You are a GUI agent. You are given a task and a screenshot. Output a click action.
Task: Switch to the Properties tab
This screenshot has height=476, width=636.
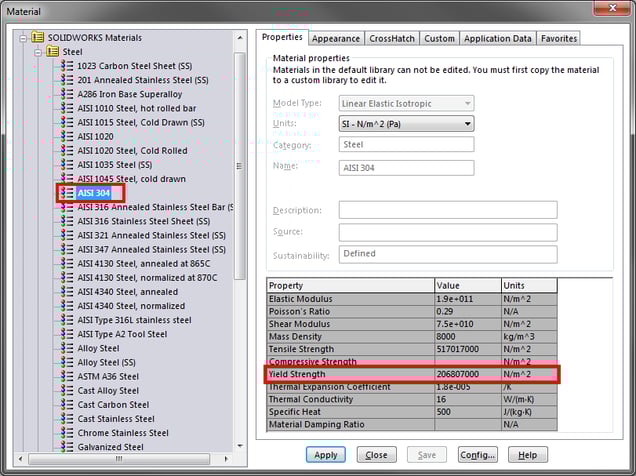[x=282, y=37]
